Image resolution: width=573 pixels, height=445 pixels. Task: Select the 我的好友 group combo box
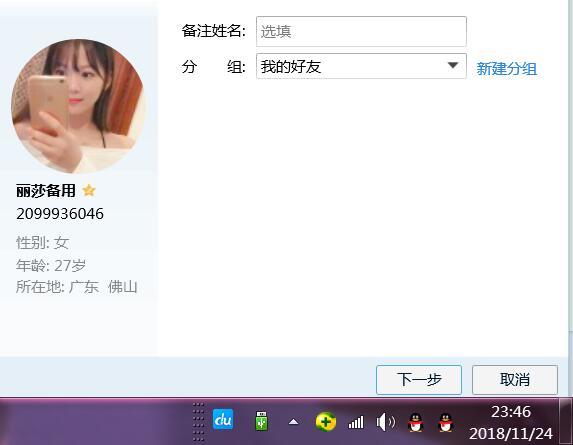tap(361, 66)
